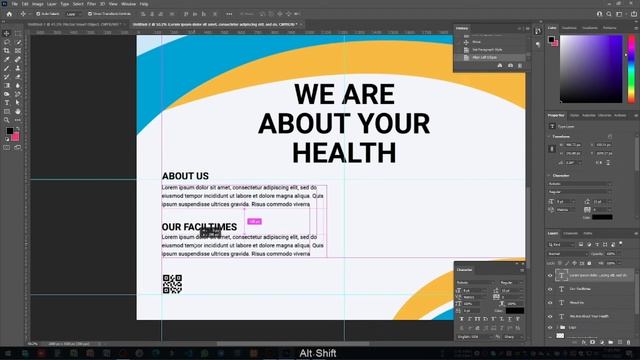The height and width of the screenshot is (360, 640).
Task: Select the Brush tool
Action: click(x=7, y=68)
